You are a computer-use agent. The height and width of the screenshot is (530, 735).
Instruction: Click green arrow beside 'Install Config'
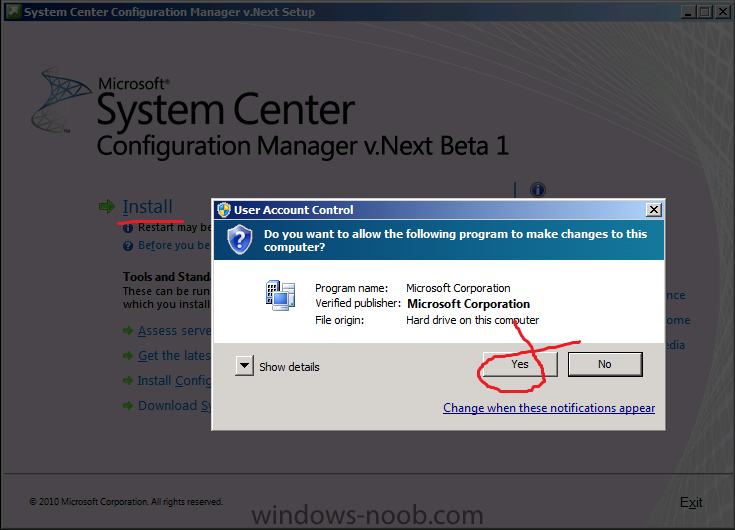click(x=128, y=381)
